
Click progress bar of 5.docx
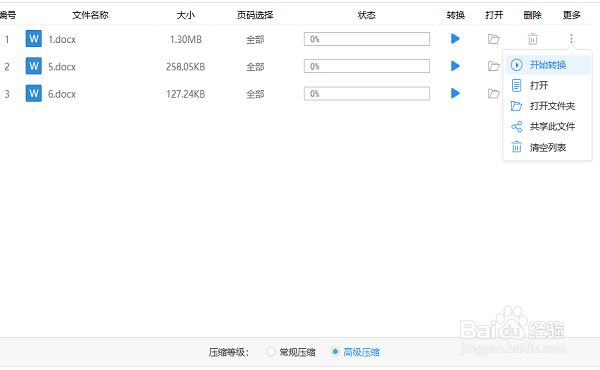pos(367,66)
